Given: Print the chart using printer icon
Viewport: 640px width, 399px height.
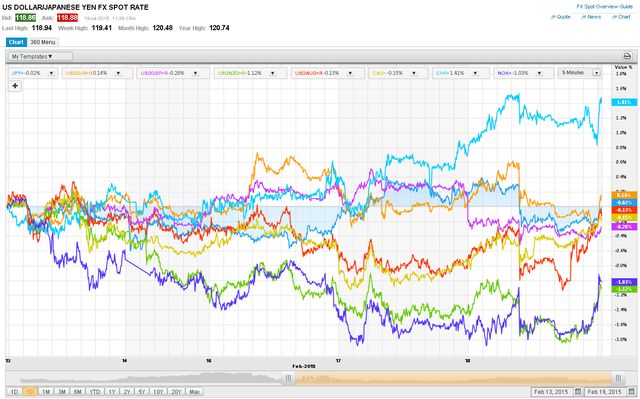Looking at the screenshot, I should point(627,56).
